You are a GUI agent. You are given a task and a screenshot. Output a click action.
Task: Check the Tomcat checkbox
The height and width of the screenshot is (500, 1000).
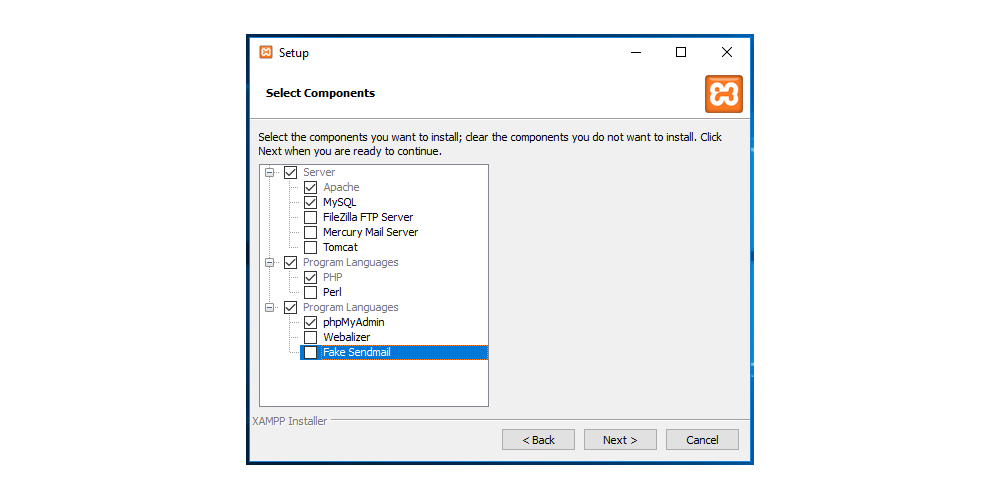point(311,247)
